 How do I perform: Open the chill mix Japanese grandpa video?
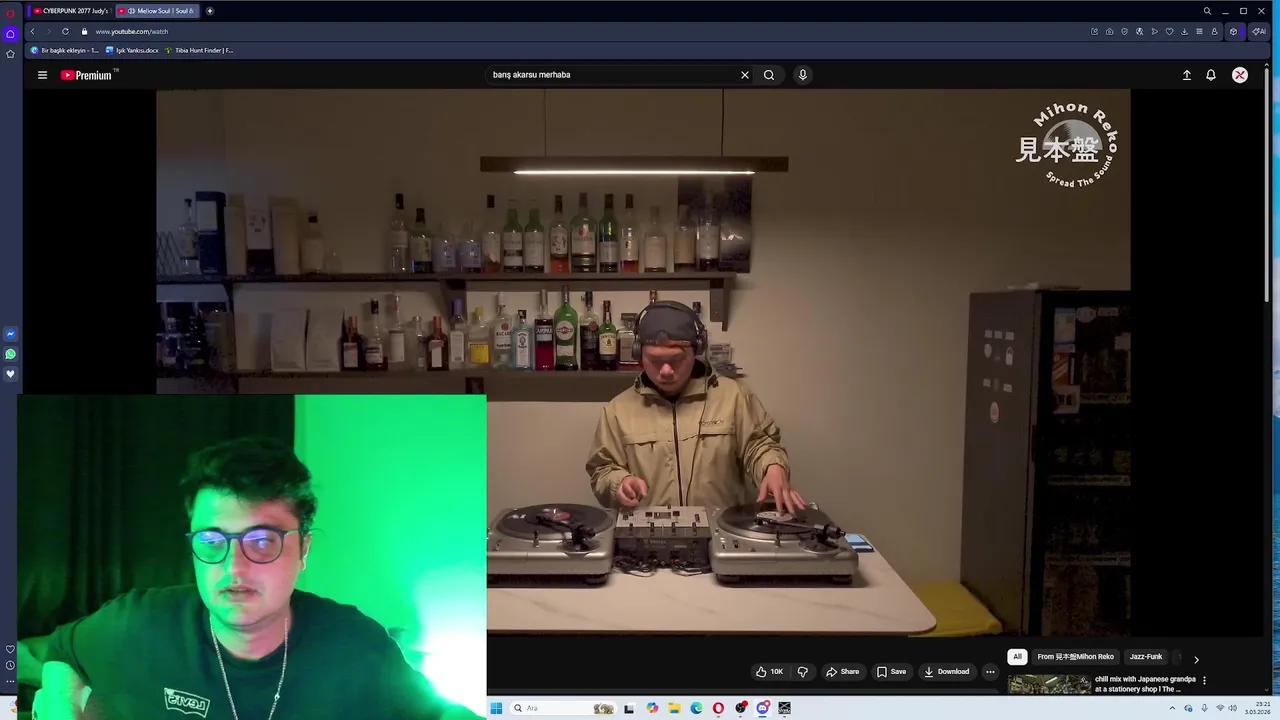pos(1049,684)
